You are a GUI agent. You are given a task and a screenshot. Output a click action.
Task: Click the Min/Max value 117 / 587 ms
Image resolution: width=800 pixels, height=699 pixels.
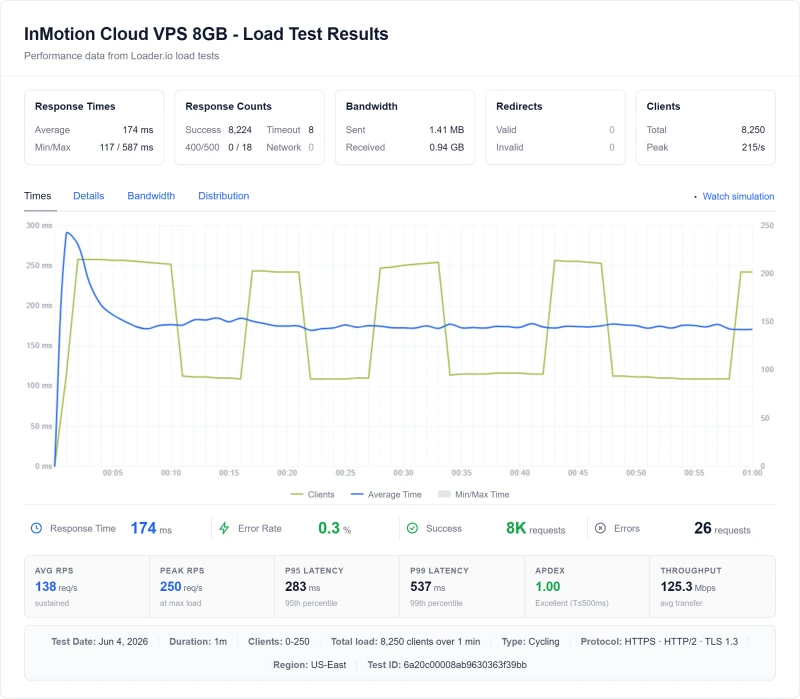tap(127, 147)
